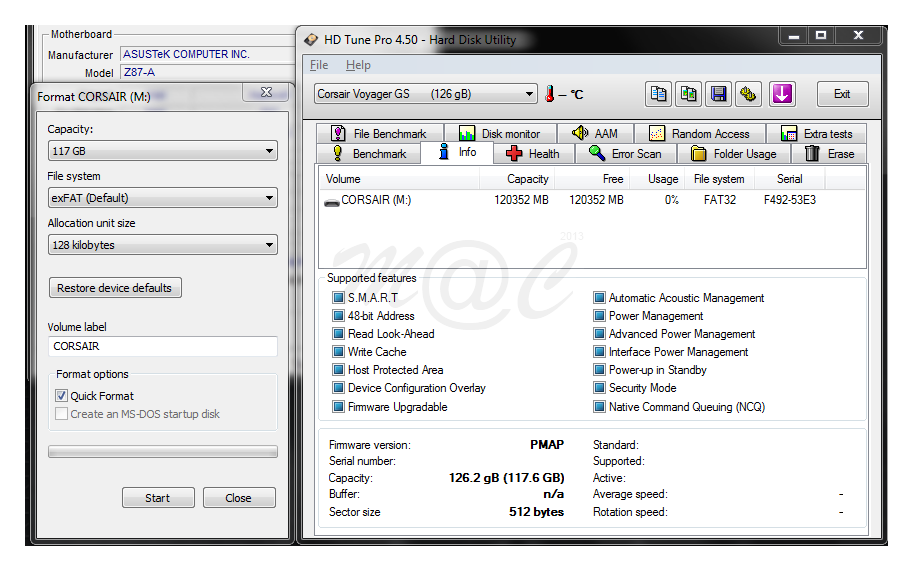Uncheck Quick Format in Format dialog
913x571 pixels.
point(61,396)
